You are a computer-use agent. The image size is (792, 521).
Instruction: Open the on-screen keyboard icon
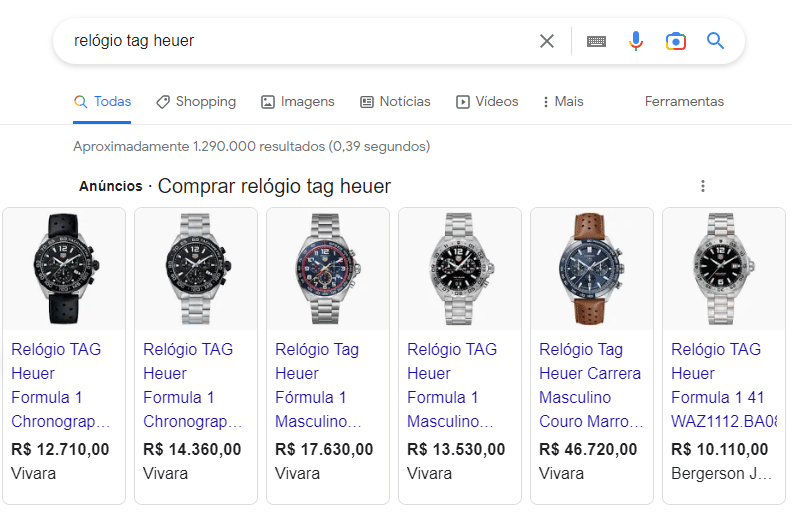pyautogui.click(x=596, y=41)
